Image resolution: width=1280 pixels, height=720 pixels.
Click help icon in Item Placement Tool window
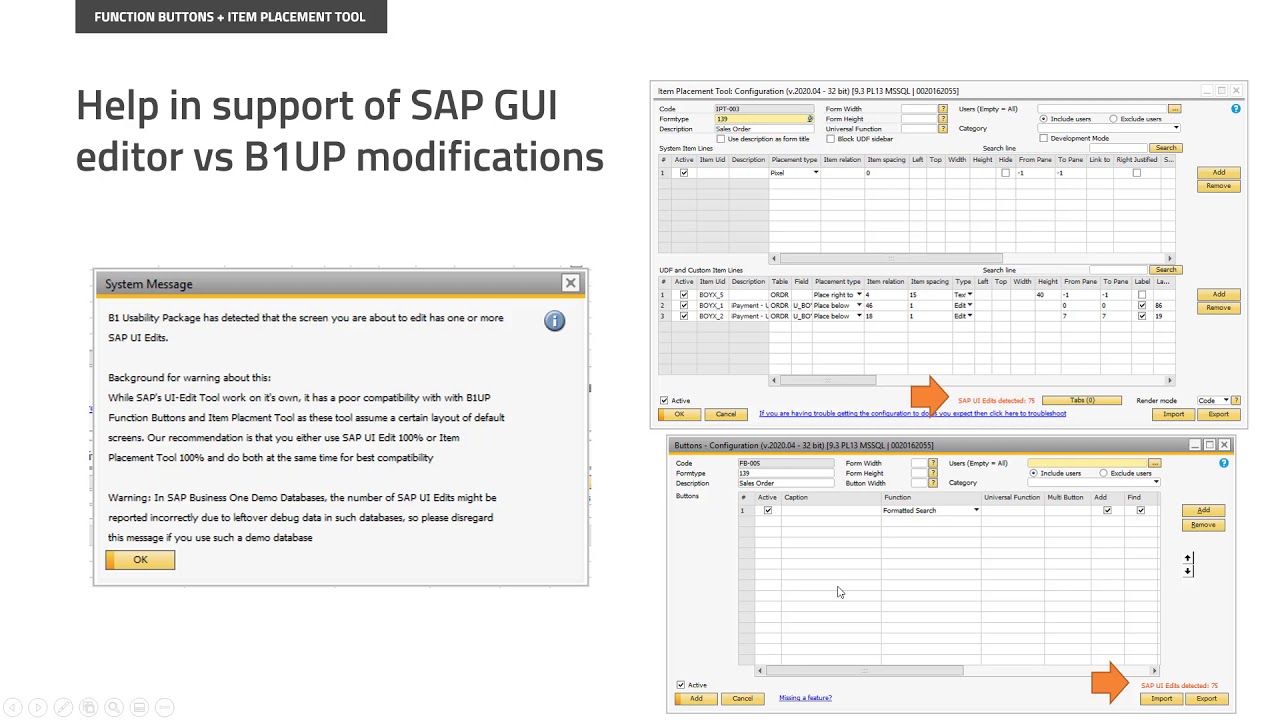click(x=1236, y=109)
